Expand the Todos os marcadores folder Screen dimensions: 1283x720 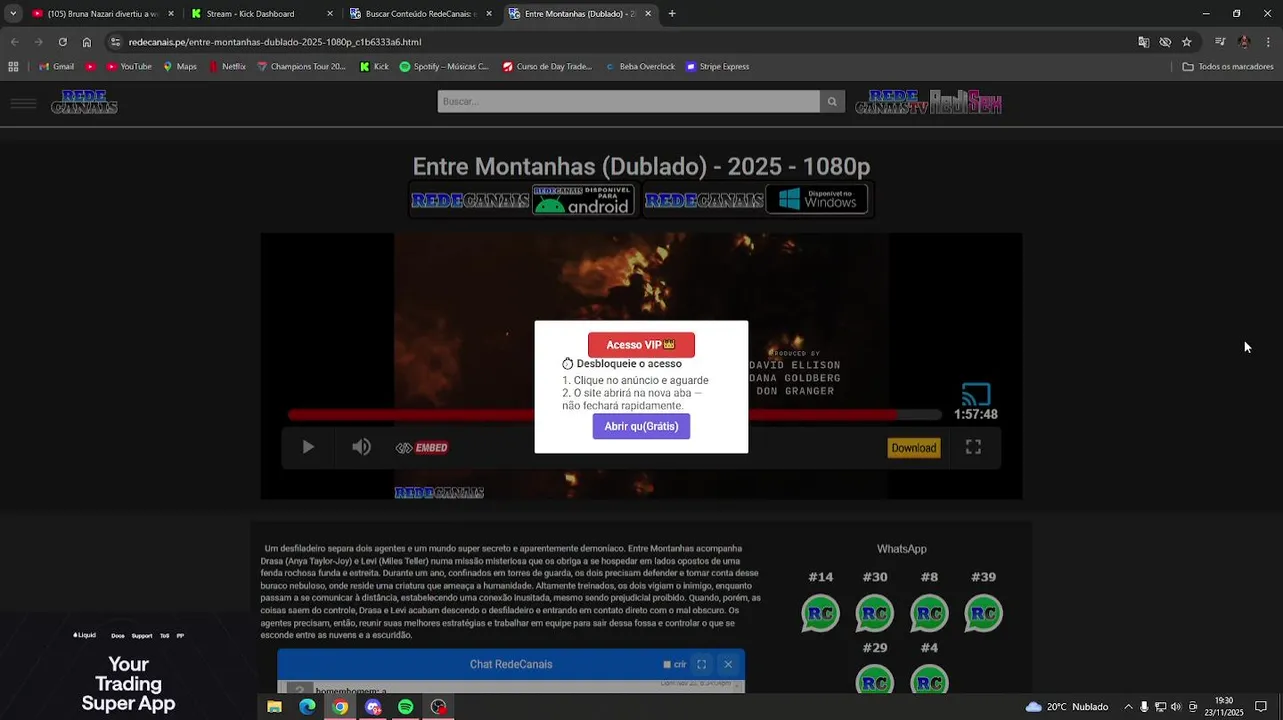point(1228,67)
